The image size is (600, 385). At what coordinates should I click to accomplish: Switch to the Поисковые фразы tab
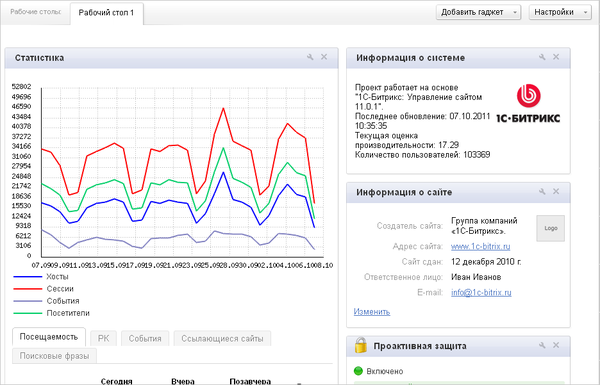54,356
